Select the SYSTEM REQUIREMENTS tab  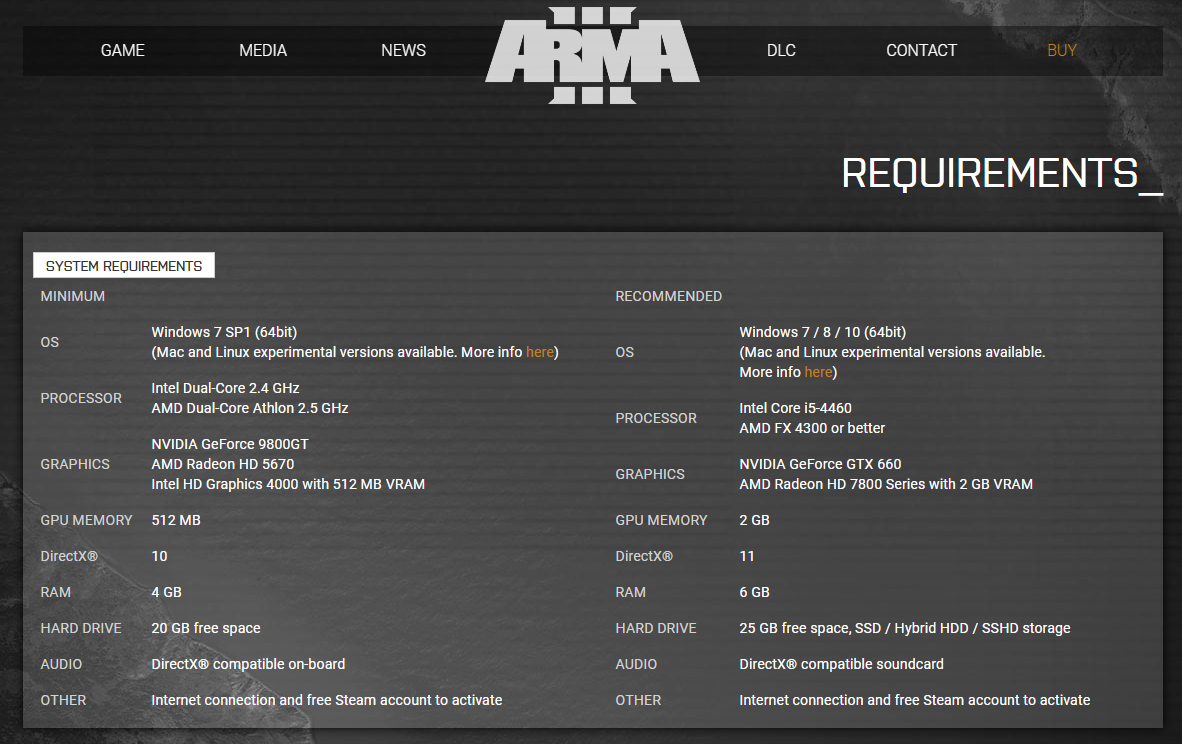tap(124, 265)
